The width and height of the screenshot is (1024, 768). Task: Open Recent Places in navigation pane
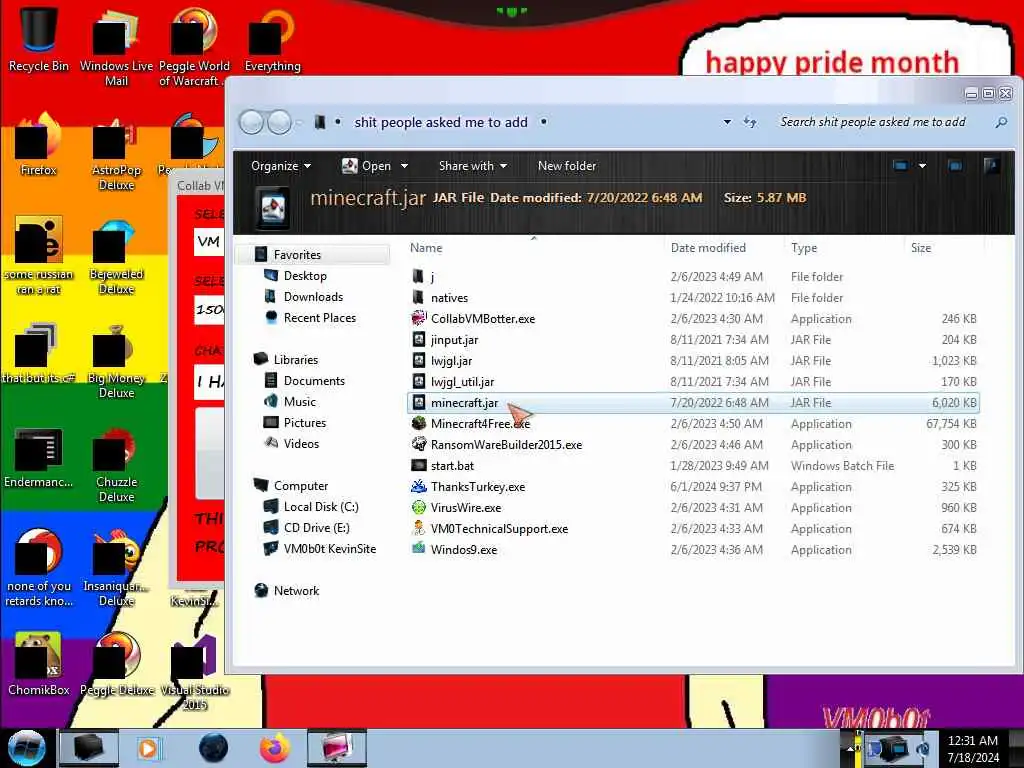pyautogui.click(x=320, y=317)
